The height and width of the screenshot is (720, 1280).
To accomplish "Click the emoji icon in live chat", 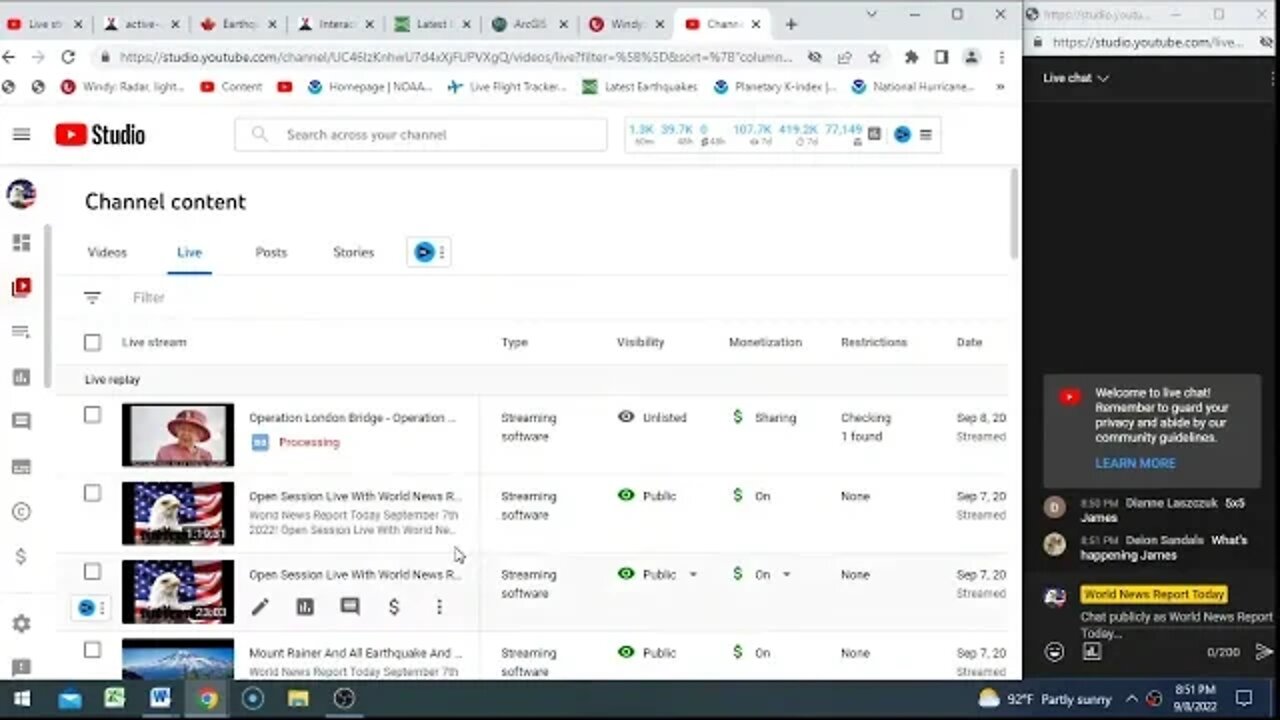I will tap(1054, 652).
